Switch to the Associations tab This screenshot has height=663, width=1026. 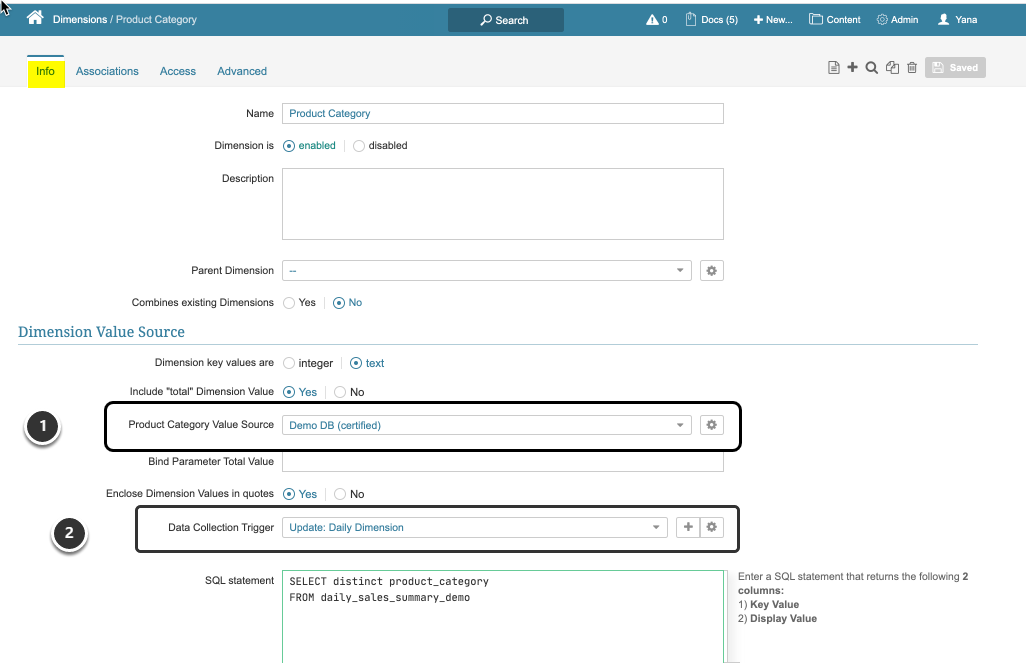point(107,71)
